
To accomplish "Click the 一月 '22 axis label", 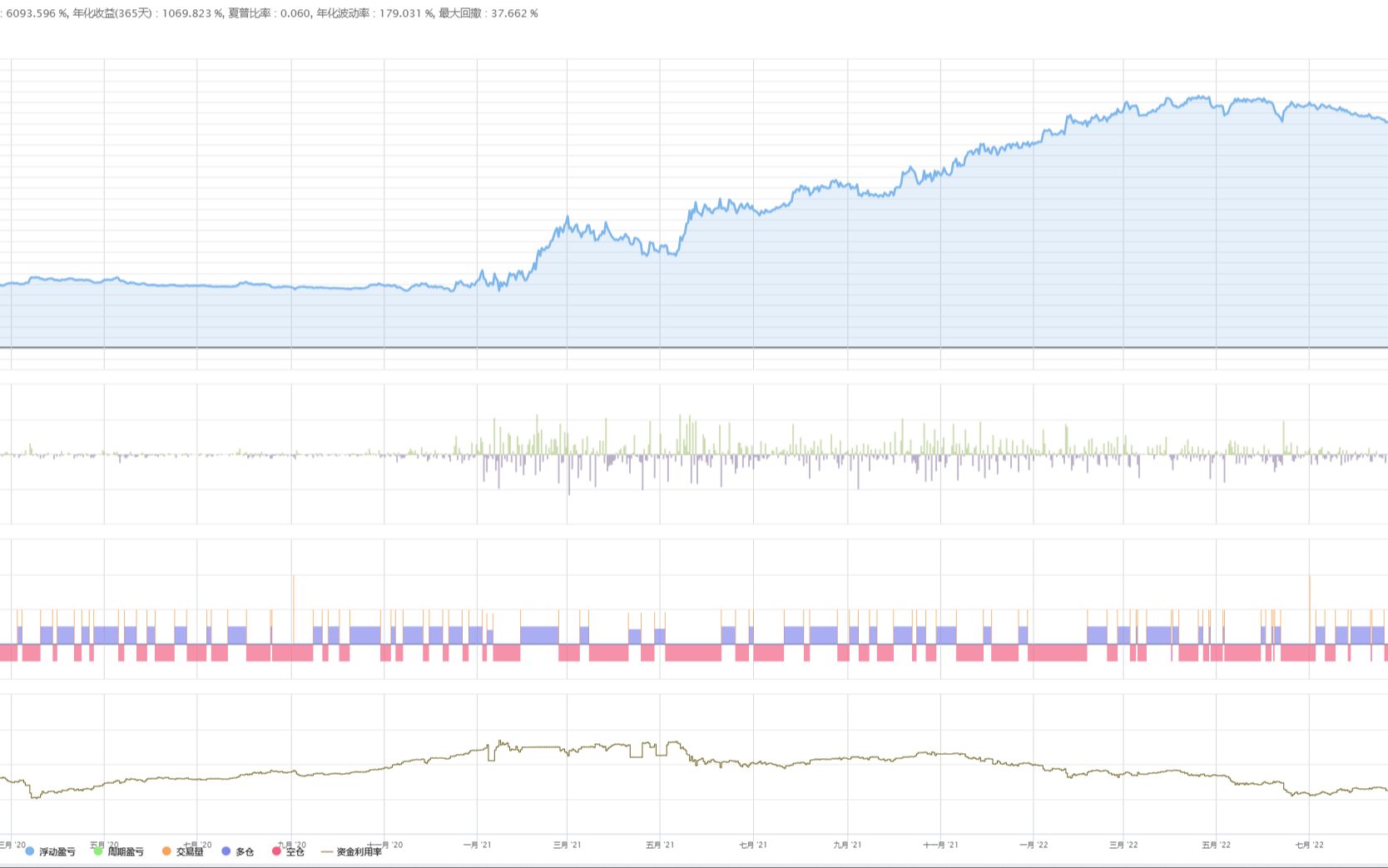I will 1034,845.
